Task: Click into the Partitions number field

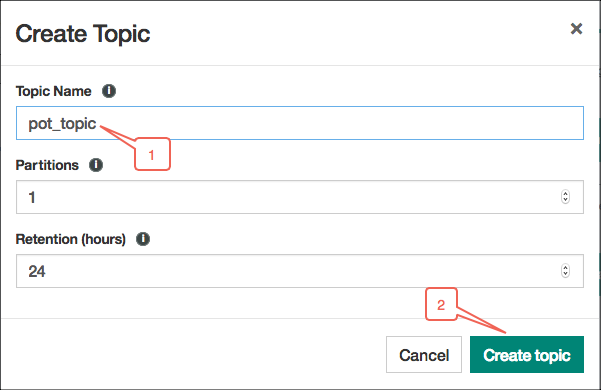Action: pyautogui.click(x=300, y=197)
